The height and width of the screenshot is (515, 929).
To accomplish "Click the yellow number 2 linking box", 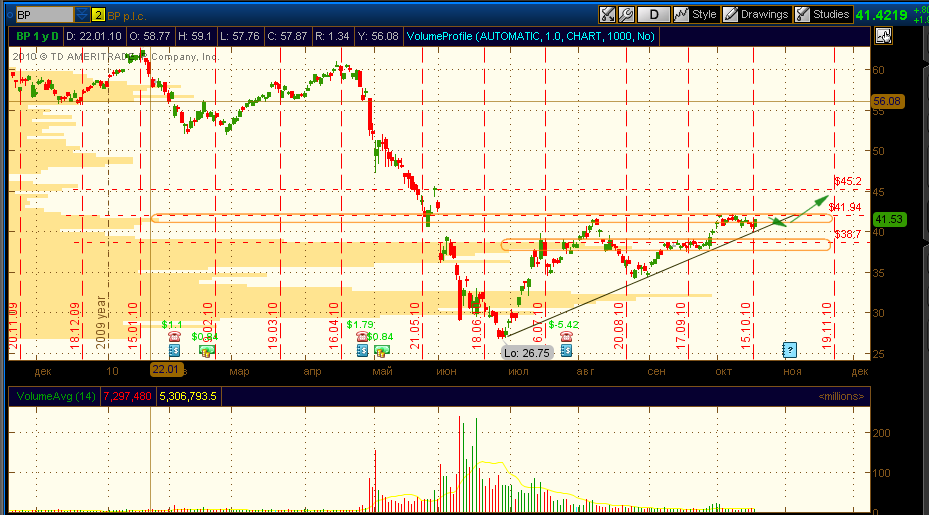I will point(98,15).
